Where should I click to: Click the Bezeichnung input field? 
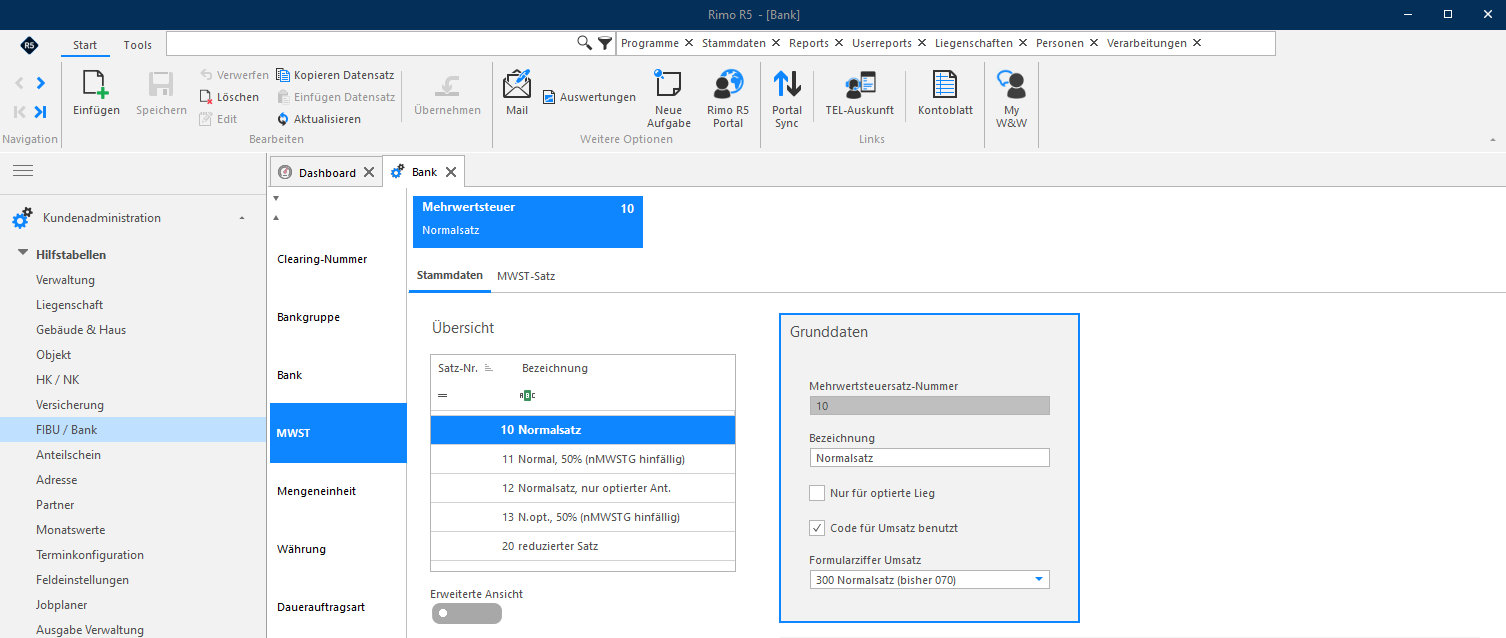(x=929, y=458)
